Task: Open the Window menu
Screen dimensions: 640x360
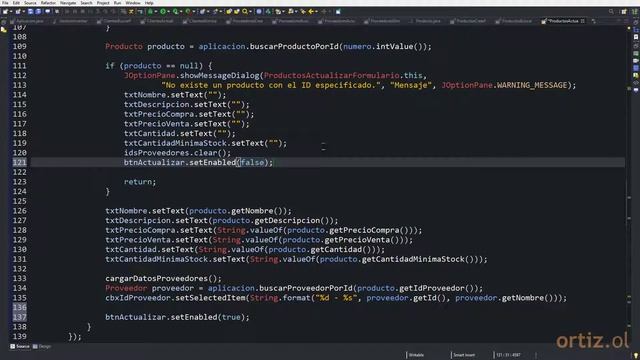Action: coord(133,3)
